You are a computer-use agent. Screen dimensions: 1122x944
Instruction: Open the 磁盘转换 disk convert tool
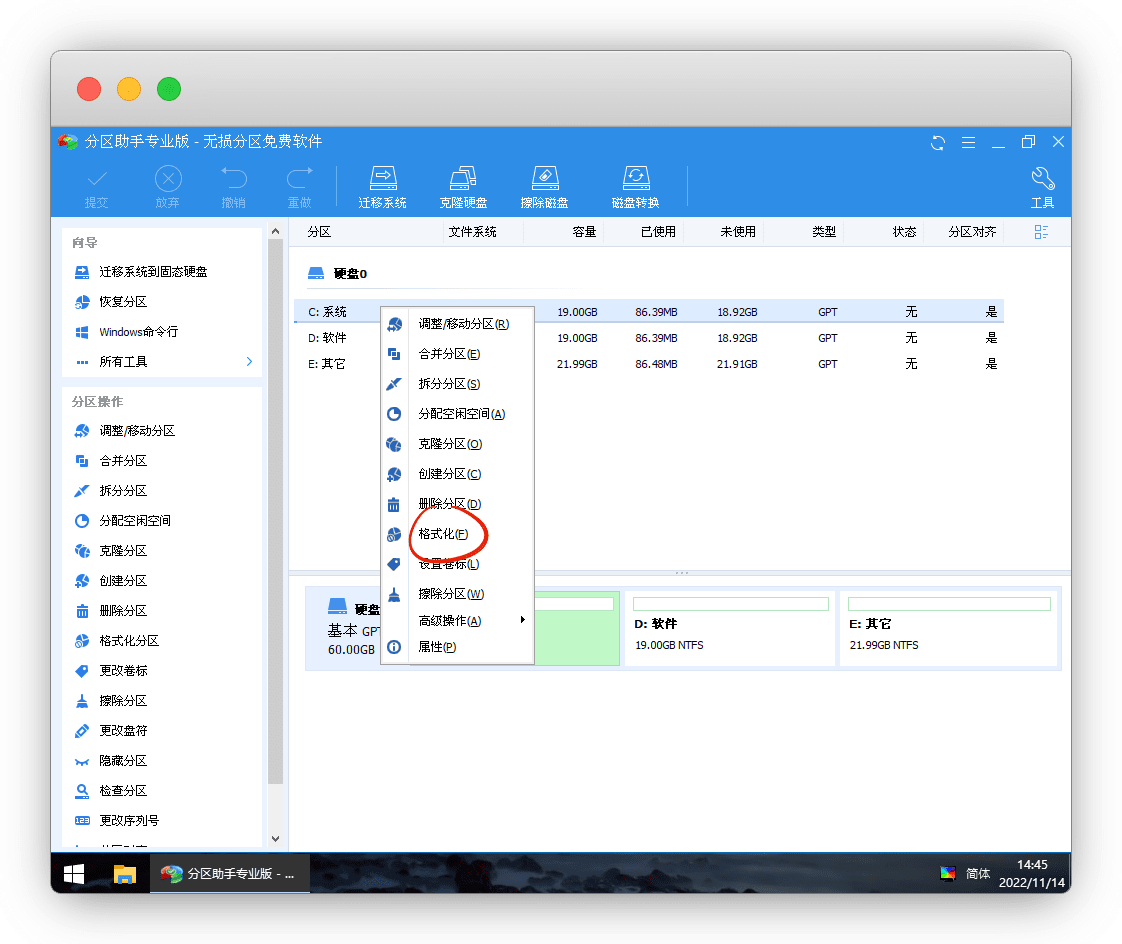(x=635, y=187)
